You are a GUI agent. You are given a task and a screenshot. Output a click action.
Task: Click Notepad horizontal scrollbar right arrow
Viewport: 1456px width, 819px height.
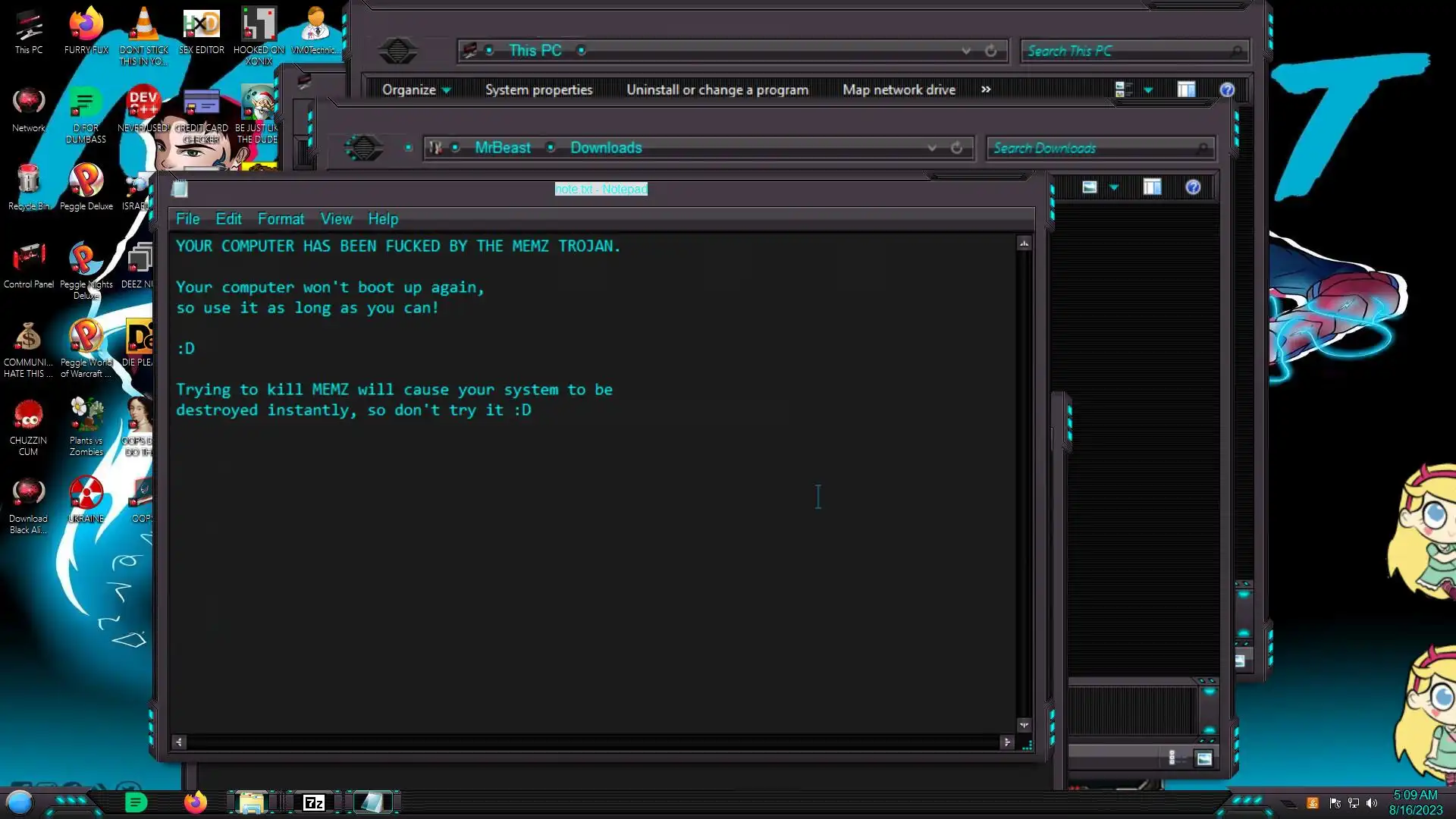(x=1007, y=742)
